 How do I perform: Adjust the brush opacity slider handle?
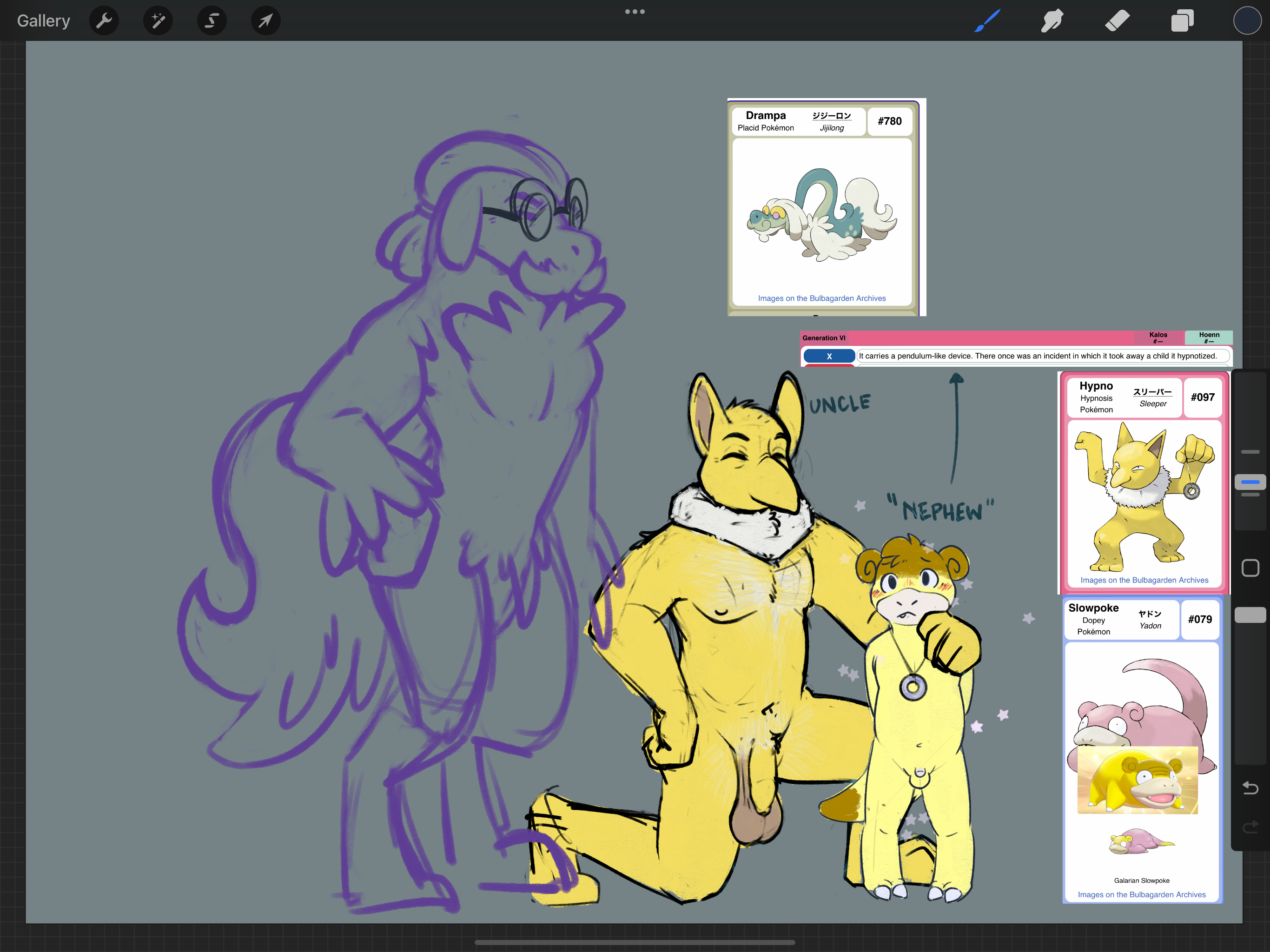coord(1250,615)
